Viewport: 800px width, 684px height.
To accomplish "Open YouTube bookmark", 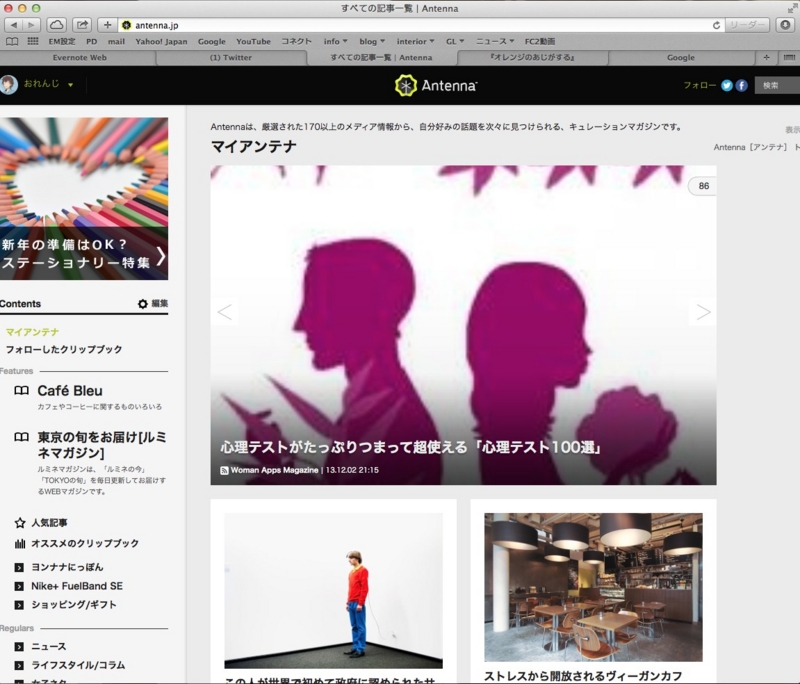I will click(253, 41).
